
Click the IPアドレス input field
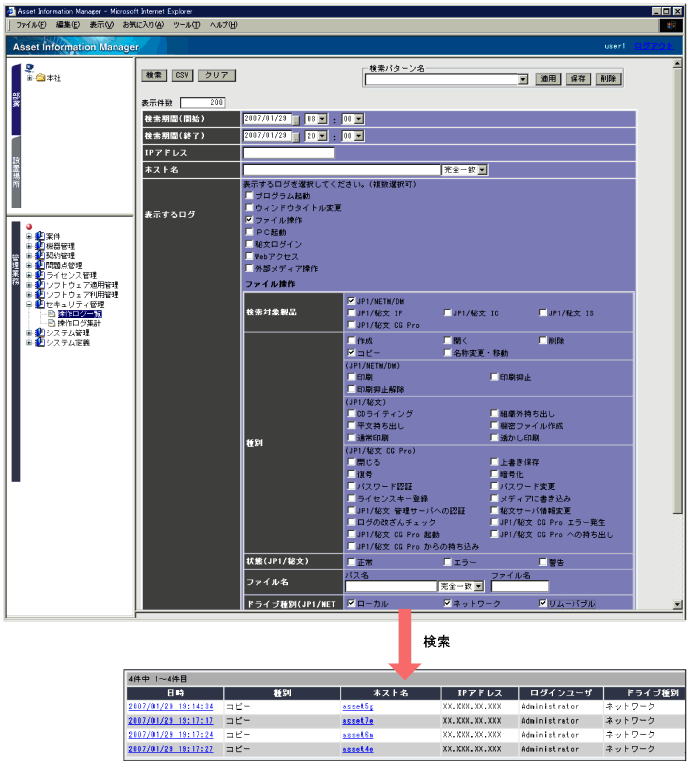click(288, 153)
